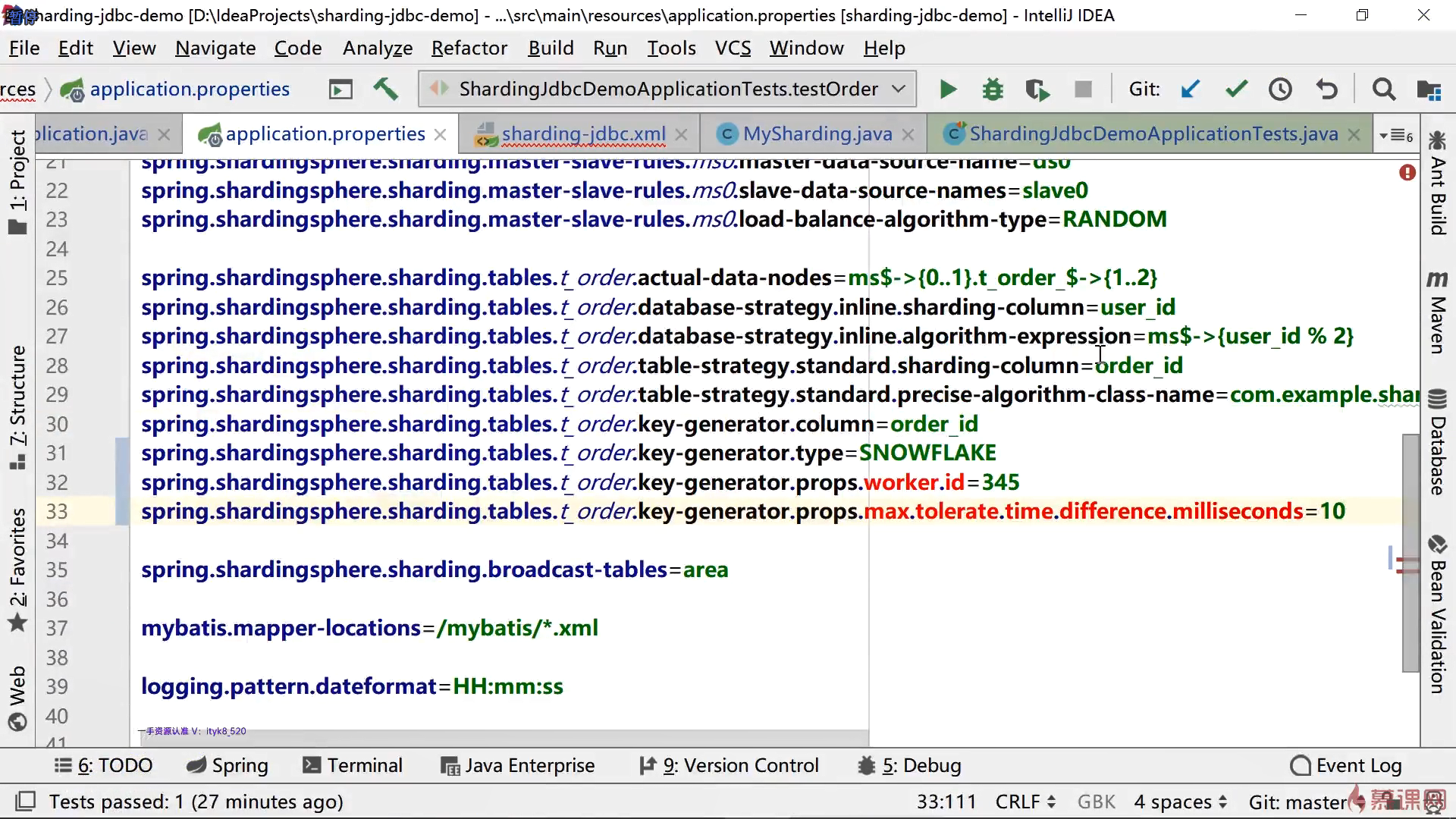Expand the run configuration dropdown

click(x=899, y=89)
